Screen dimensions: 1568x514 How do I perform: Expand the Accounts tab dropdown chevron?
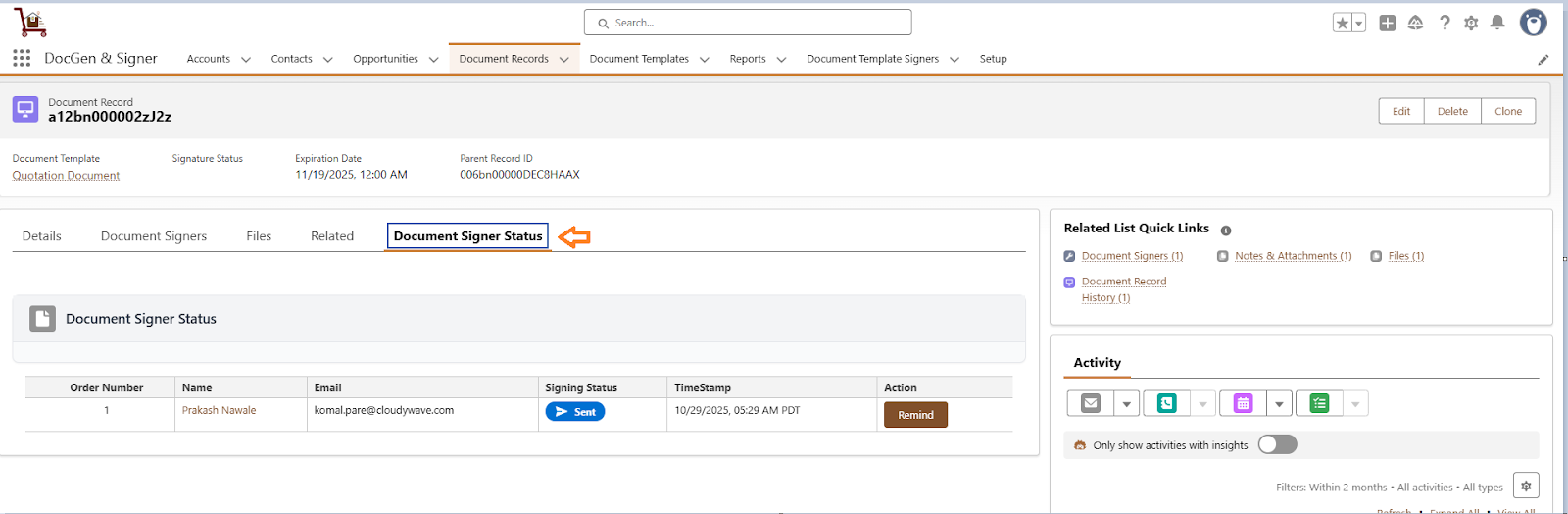(x=246, y=60)
